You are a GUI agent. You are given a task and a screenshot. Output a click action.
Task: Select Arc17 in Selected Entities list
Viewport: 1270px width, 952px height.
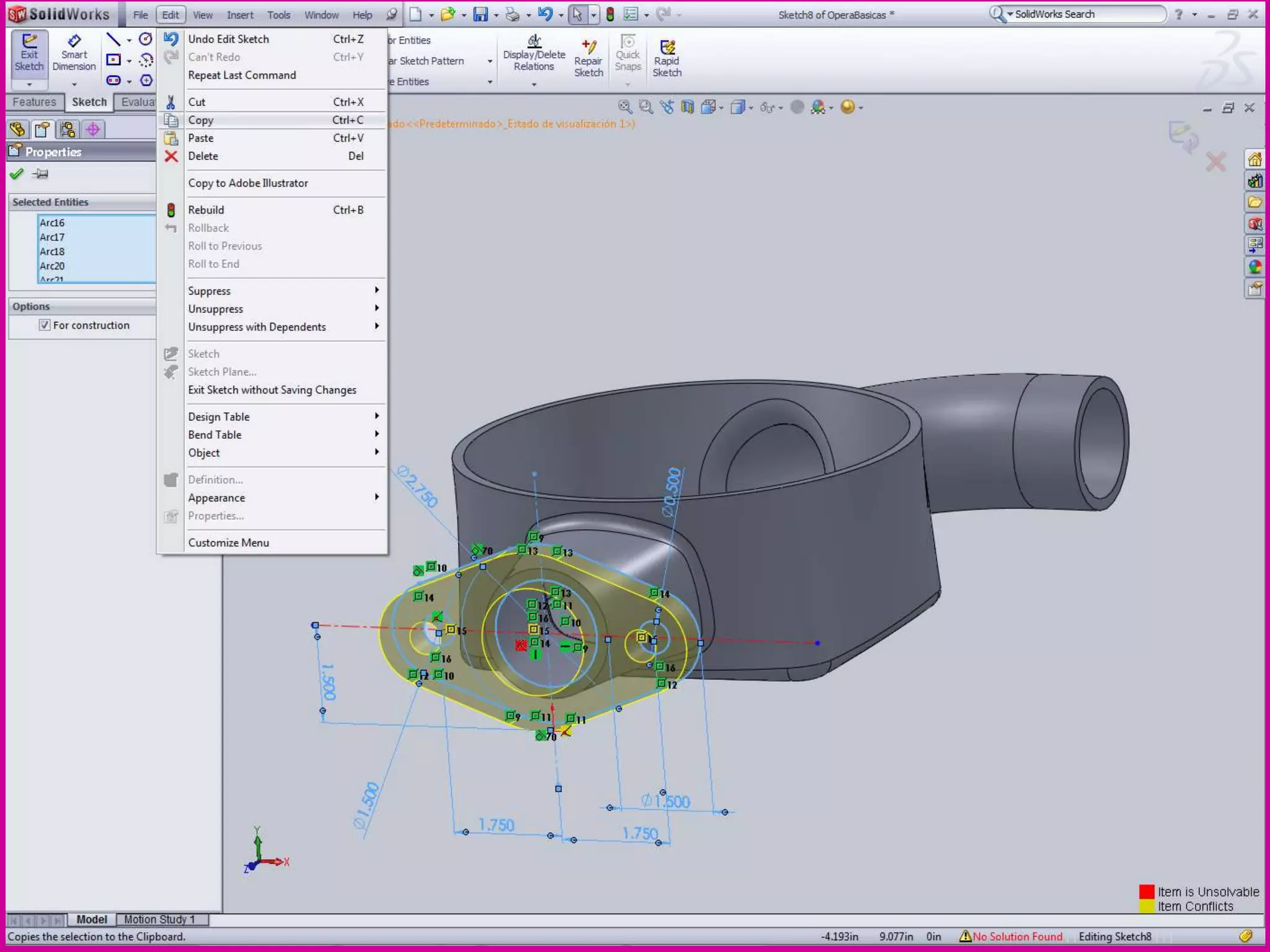pos(53,237)
